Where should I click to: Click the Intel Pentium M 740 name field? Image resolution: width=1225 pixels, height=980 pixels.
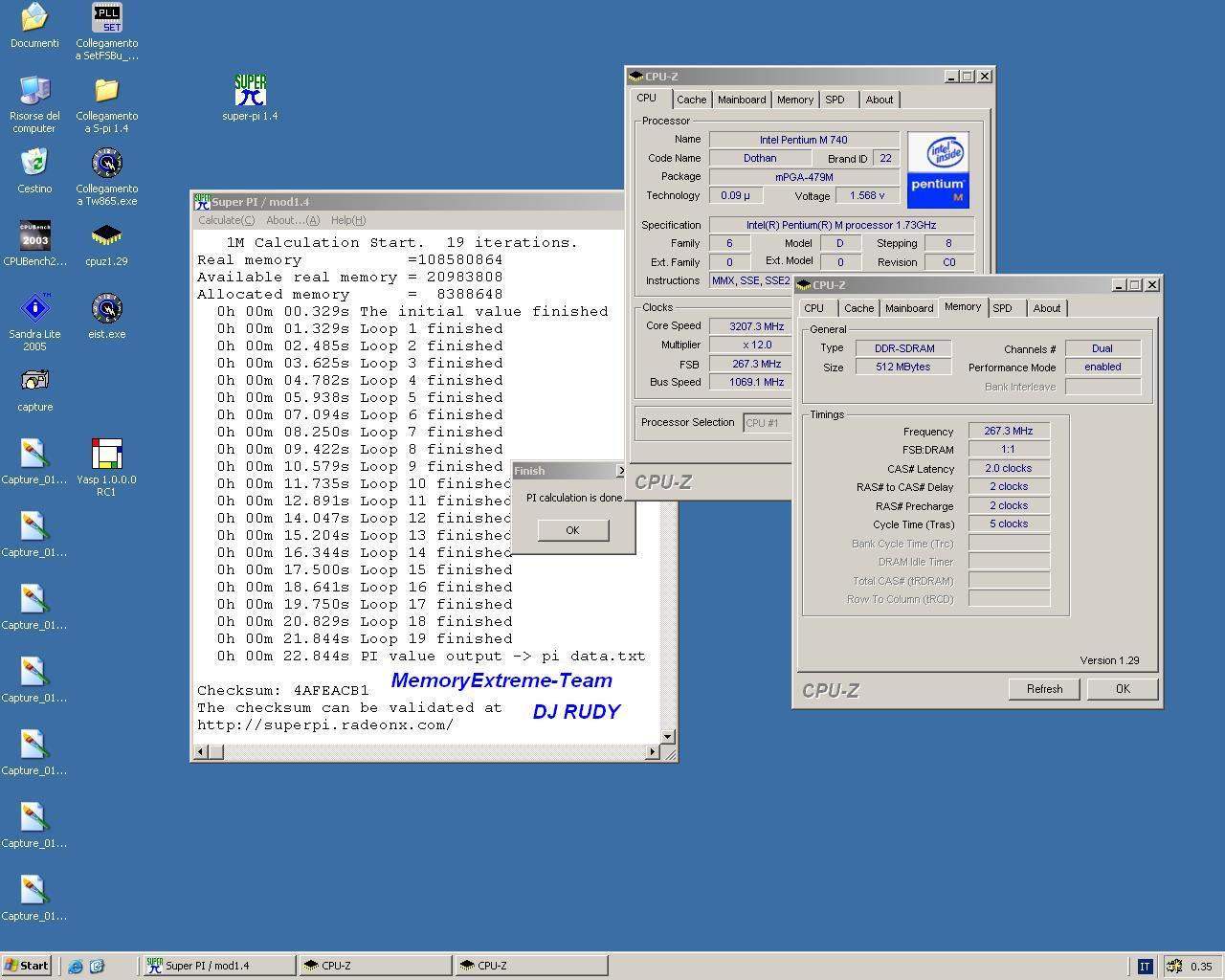[804, 140]
